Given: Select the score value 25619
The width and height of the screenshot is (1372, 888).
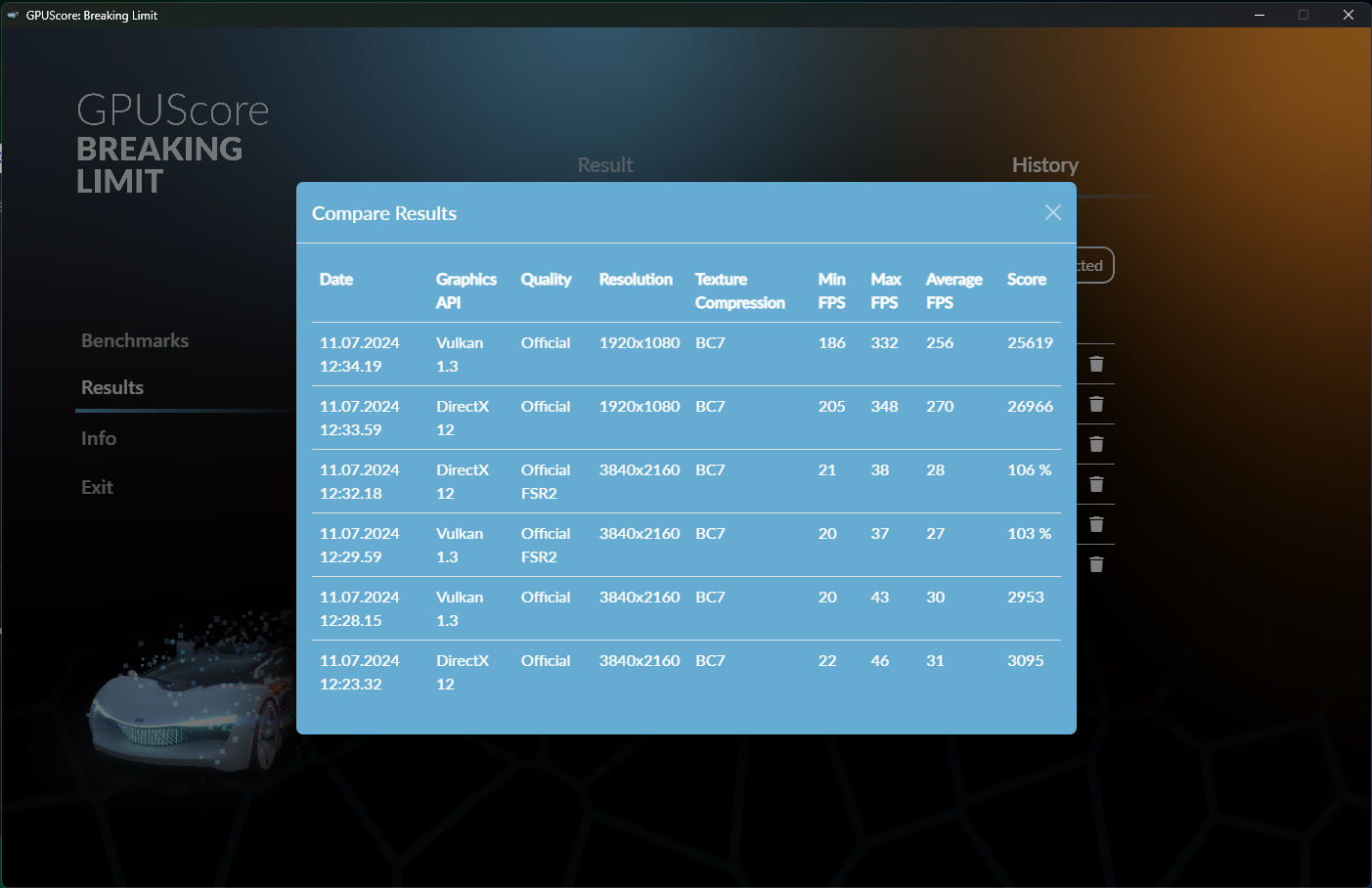Looking at the screenshot, I should pyautogui.click(x=1031, y=343).
